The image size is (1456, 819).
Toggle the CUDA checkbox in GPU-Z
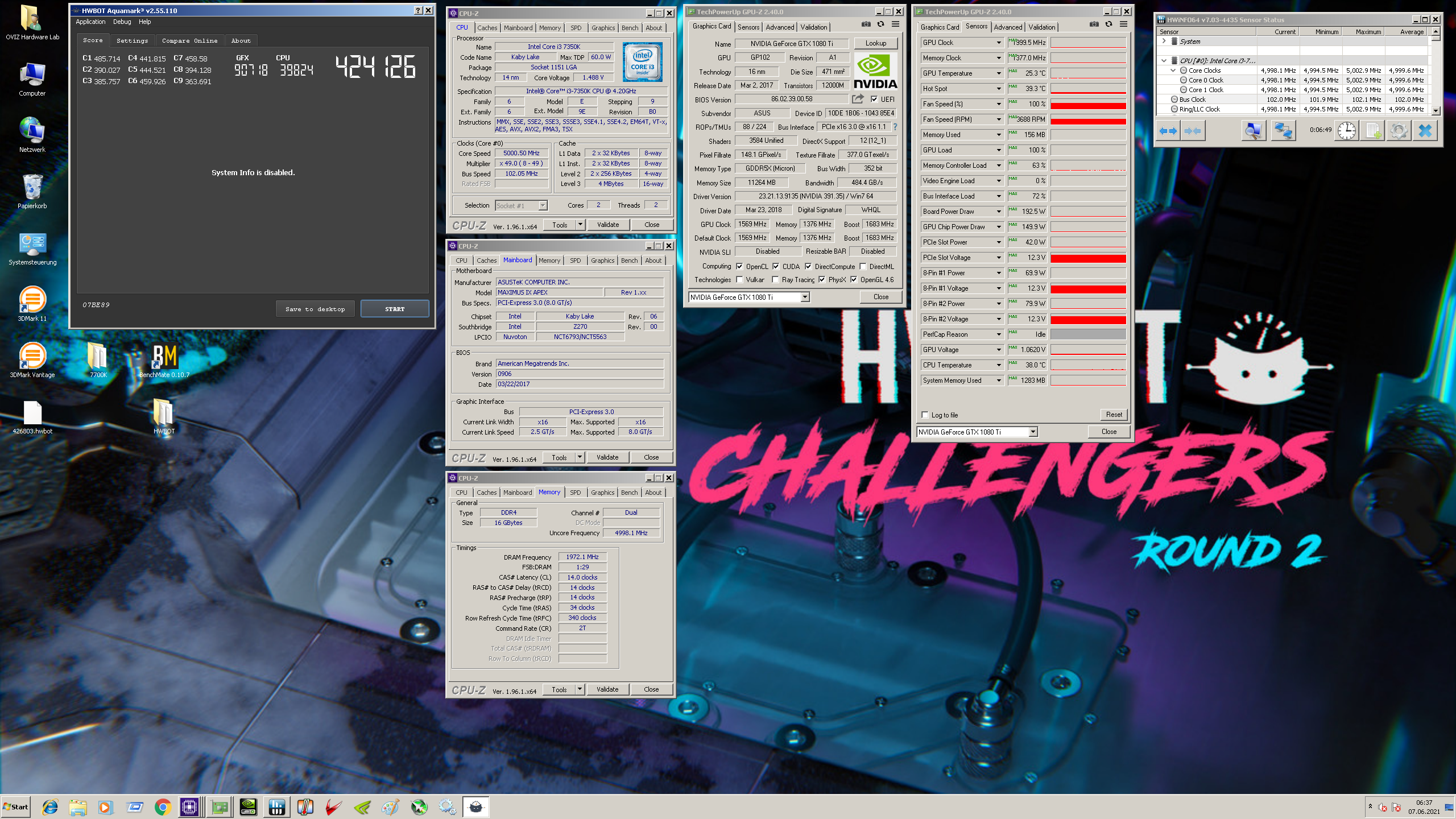(x=776, y=266)
